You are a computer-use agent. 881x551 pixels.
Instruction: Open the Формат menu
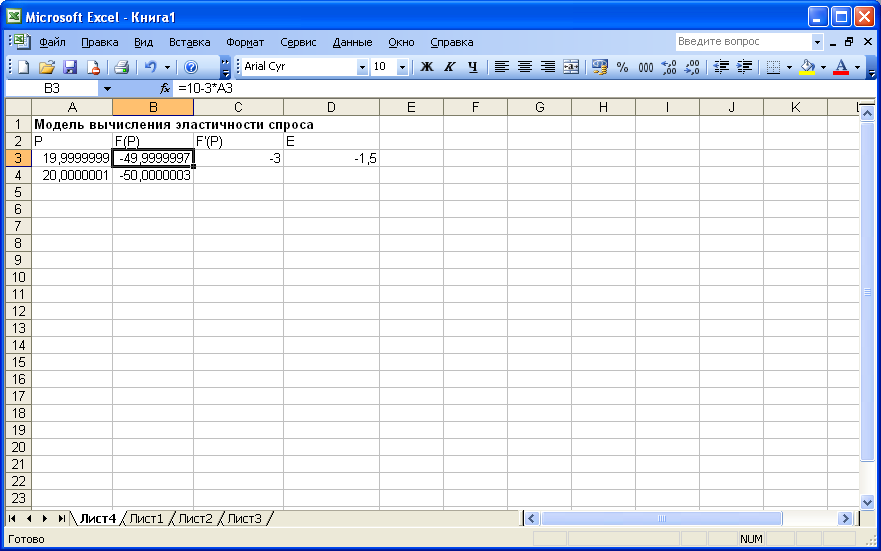coord(245,42)
